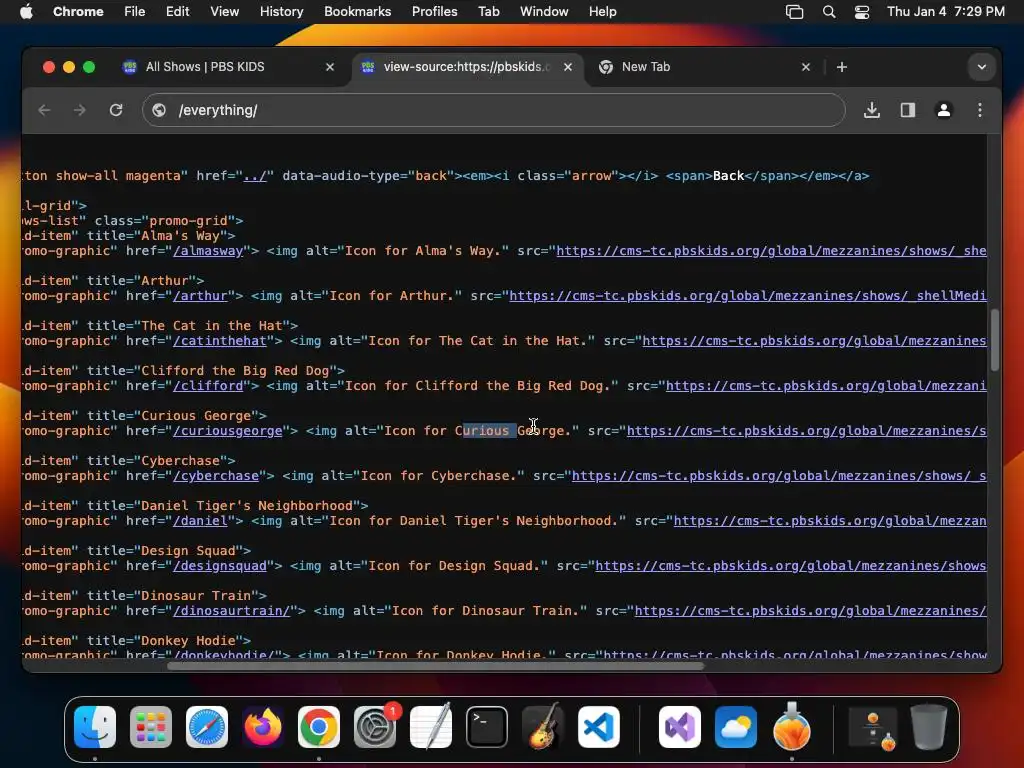Viewport: 1024px width, 768px height.
Task: Open the Profiles menu
Action: coord(434,12)
